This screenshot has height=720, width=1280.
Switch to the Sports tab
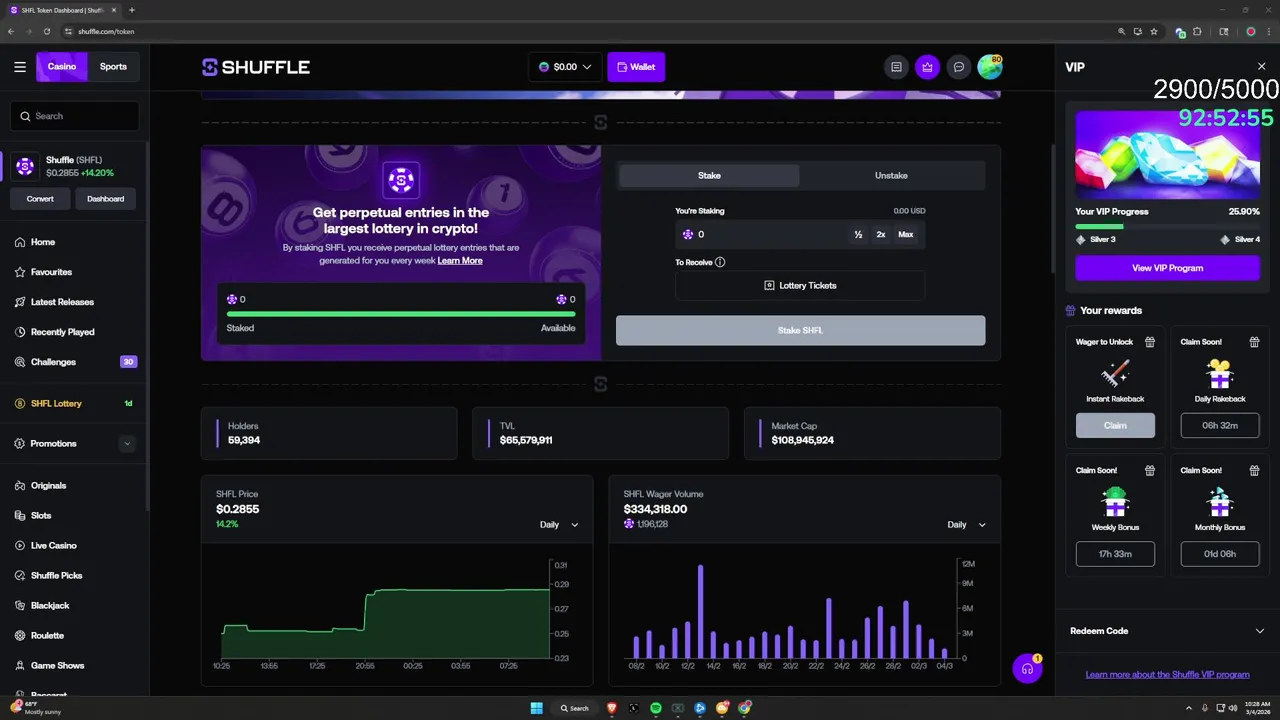tap(113, 67)
